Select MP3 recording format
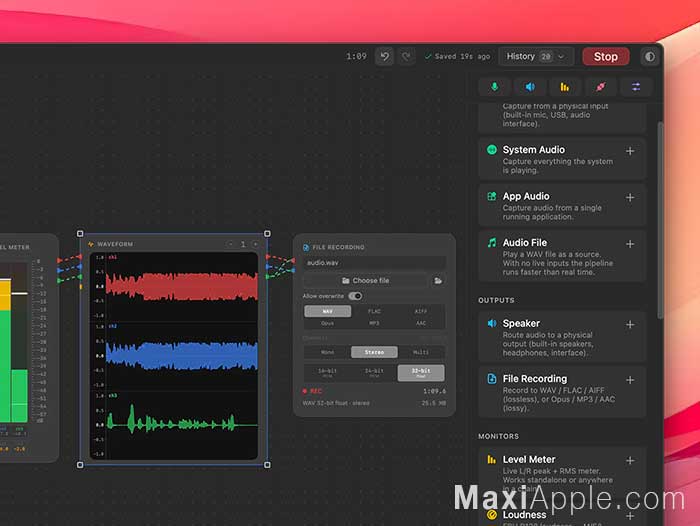The height and width of the screenshot is (526, 700). tap(374, 323)
